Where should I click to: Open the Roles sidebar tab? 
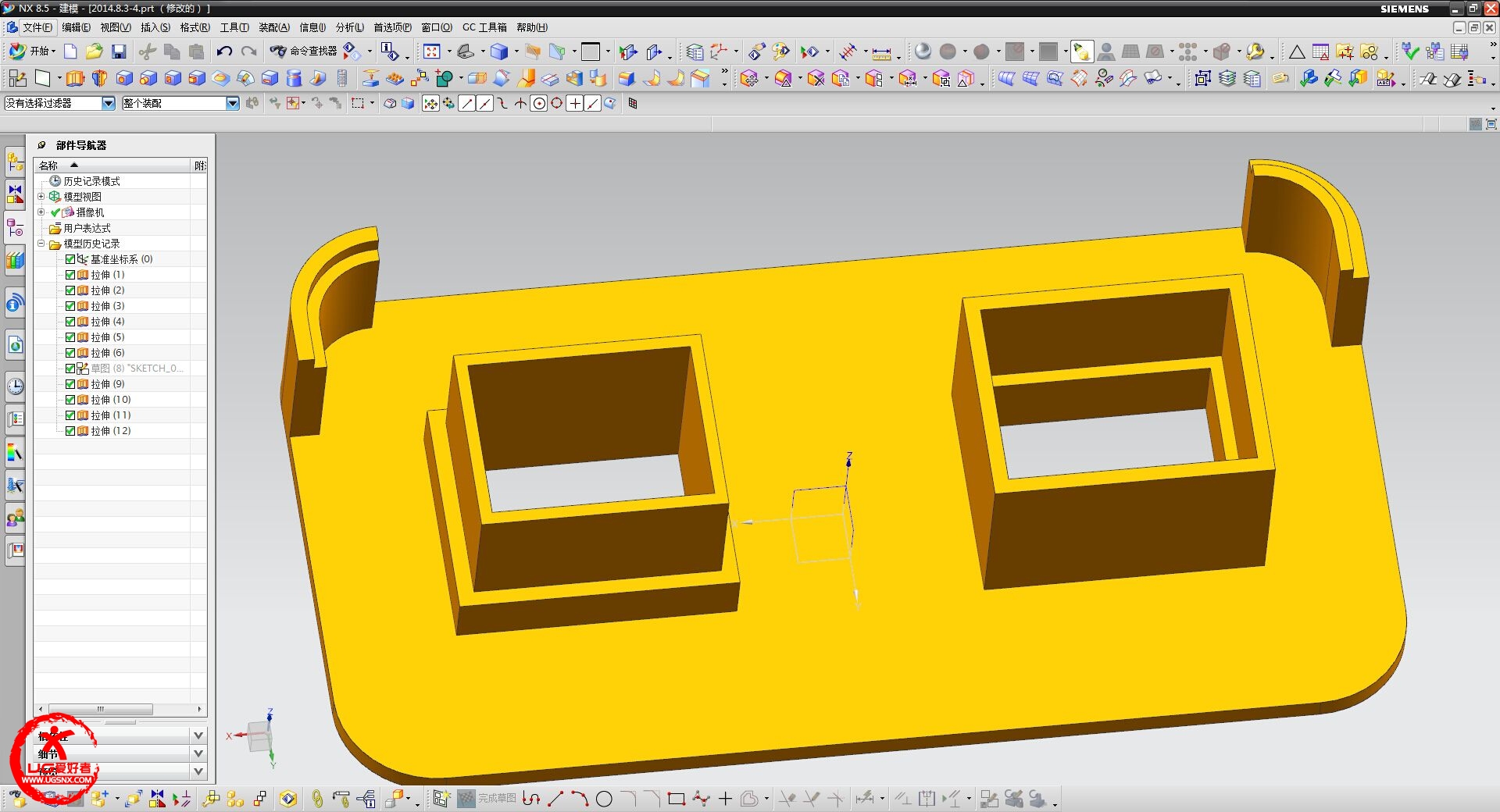(x=15, y=518)
